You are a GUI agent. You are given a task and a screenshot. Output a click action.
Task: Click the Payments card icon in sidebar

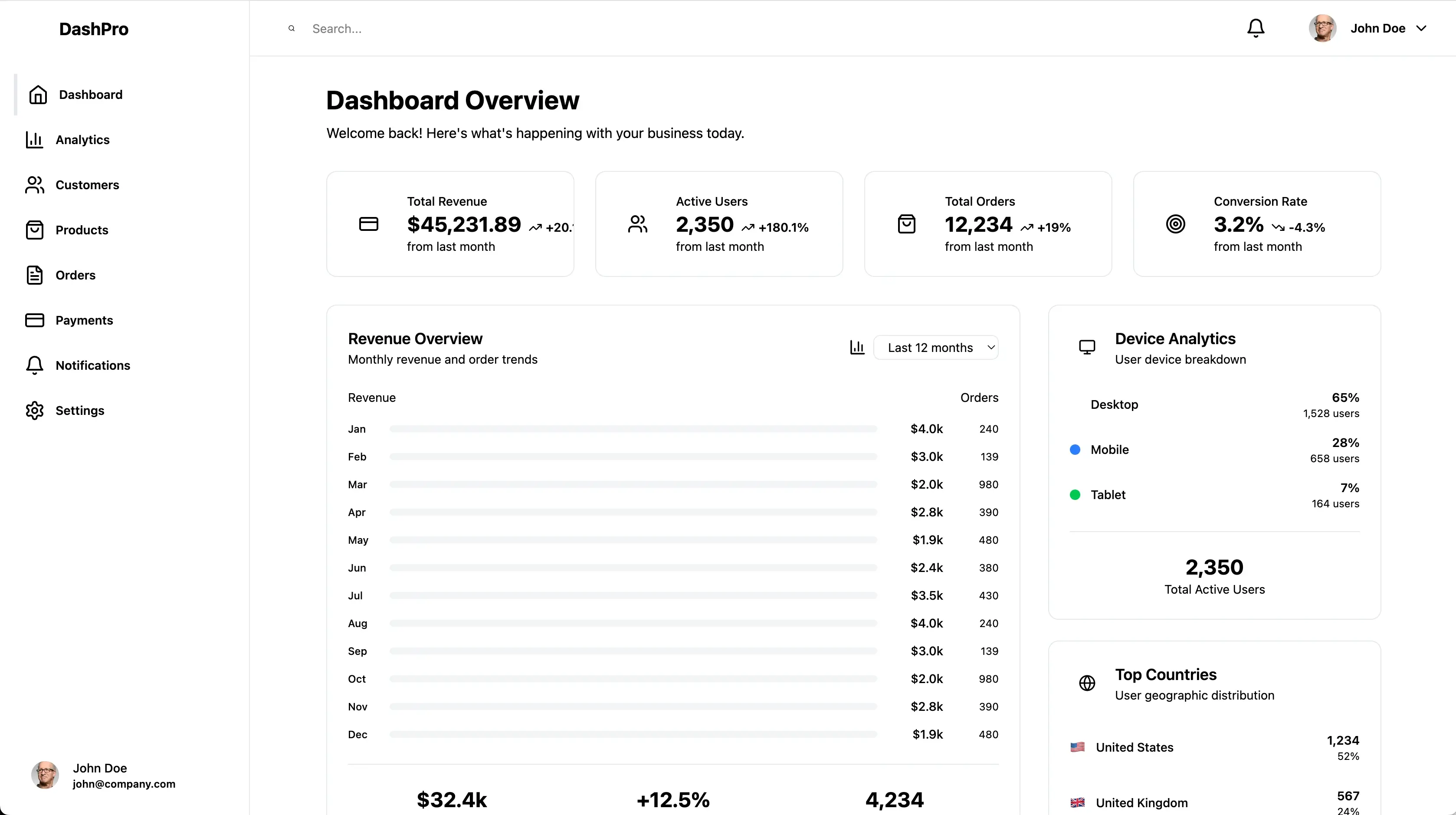[x=34, y=320]
